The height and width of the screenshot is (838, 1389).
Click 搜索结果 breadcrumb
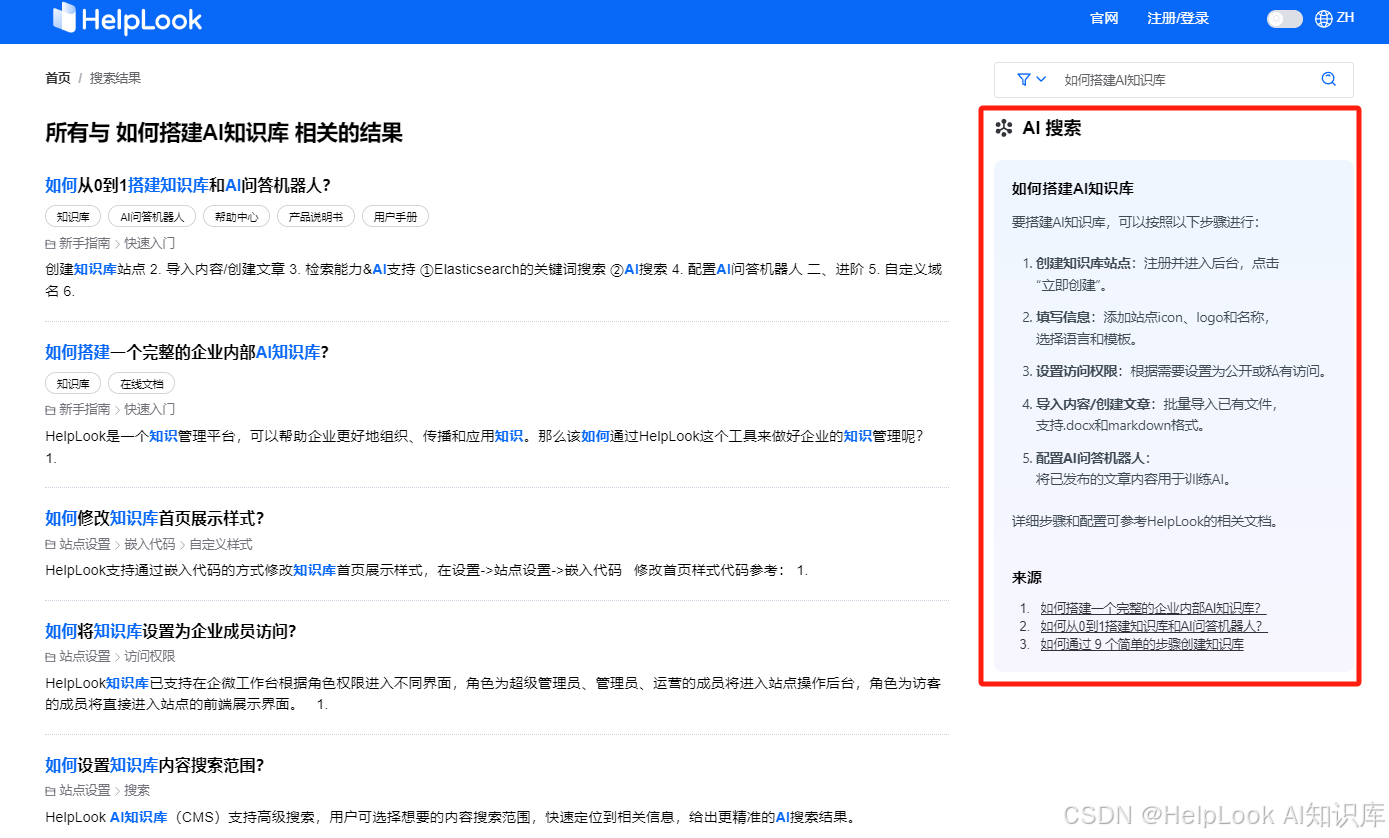click(115, 78)
